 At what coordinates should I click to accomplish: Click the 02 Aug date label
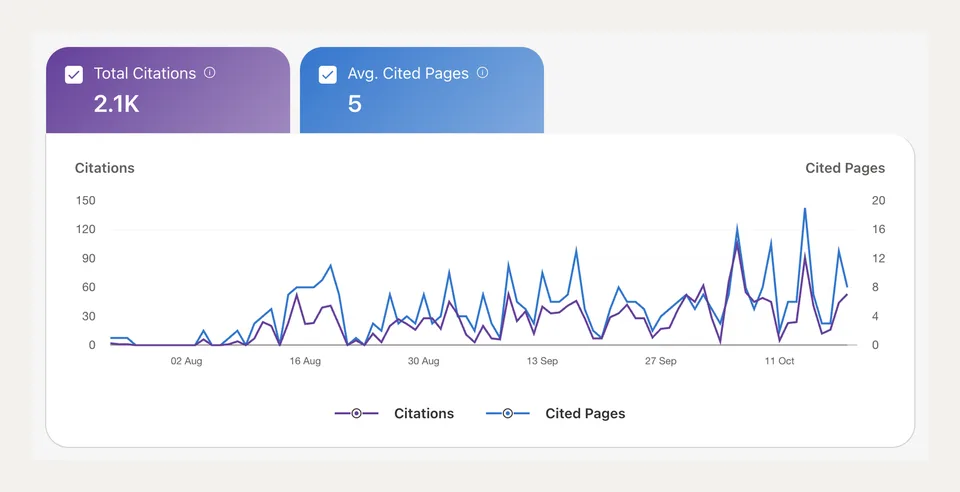tap(186, 361)
